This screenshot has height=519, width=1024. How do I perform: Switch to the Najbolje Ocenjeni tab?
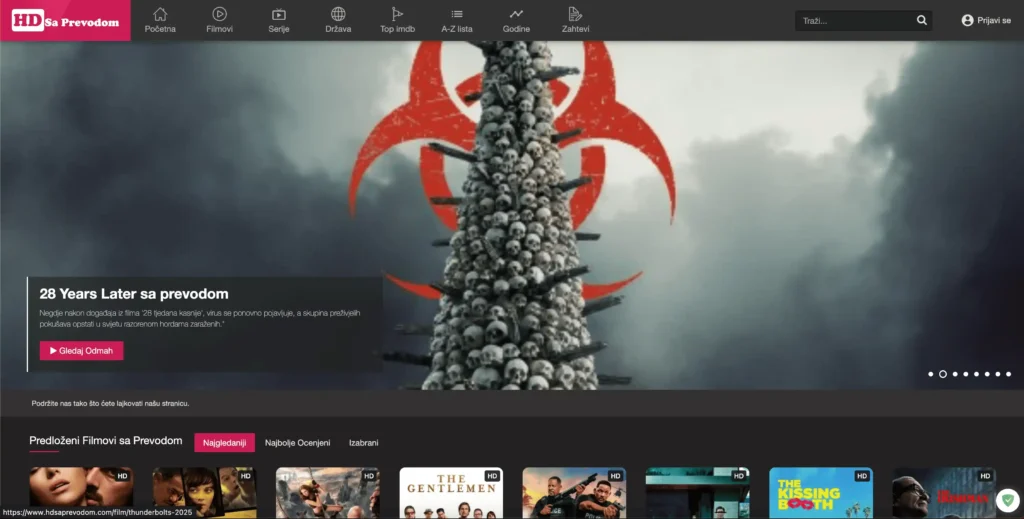[297, 443]
